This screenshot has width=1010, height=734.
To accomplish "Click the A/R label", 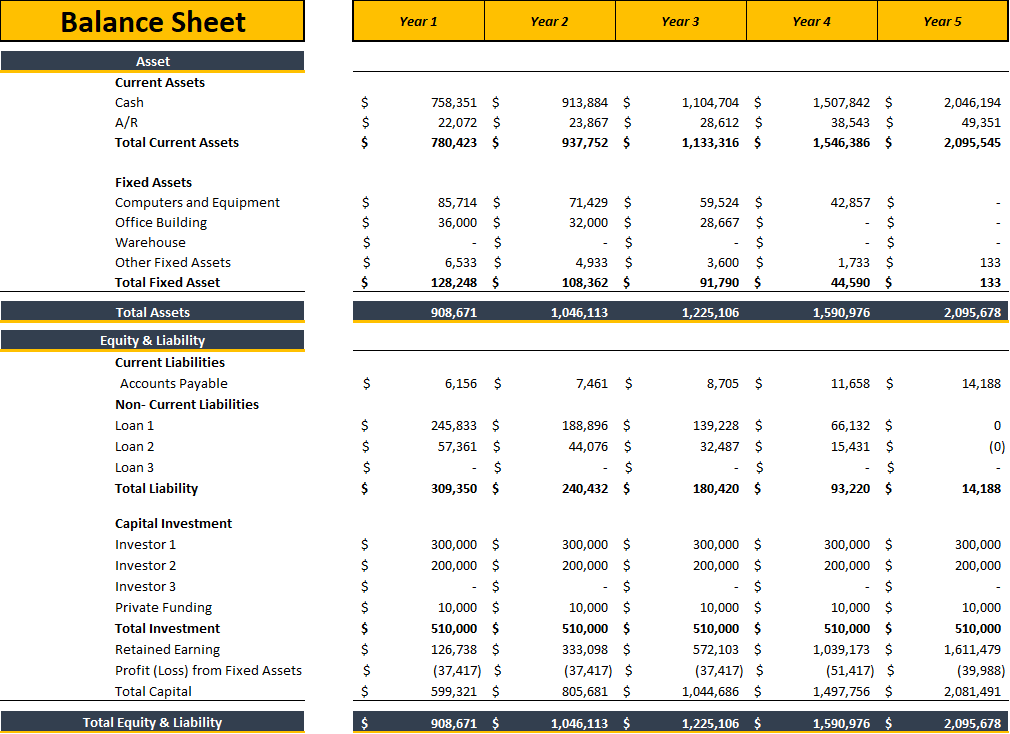I will tap(124, 122).
